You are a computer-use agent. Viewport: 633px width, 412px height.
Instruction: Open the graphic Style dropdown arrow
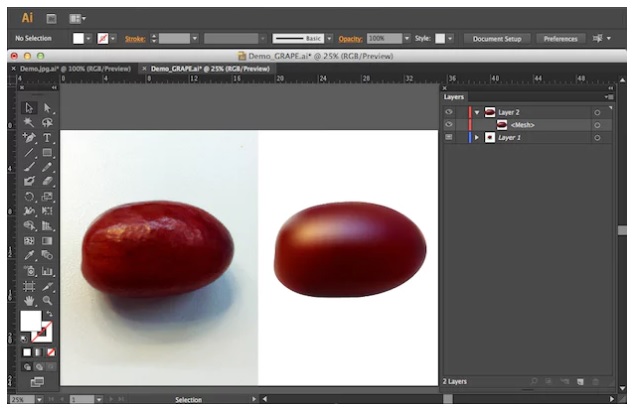pyautogui.click(x=450, y=38)
